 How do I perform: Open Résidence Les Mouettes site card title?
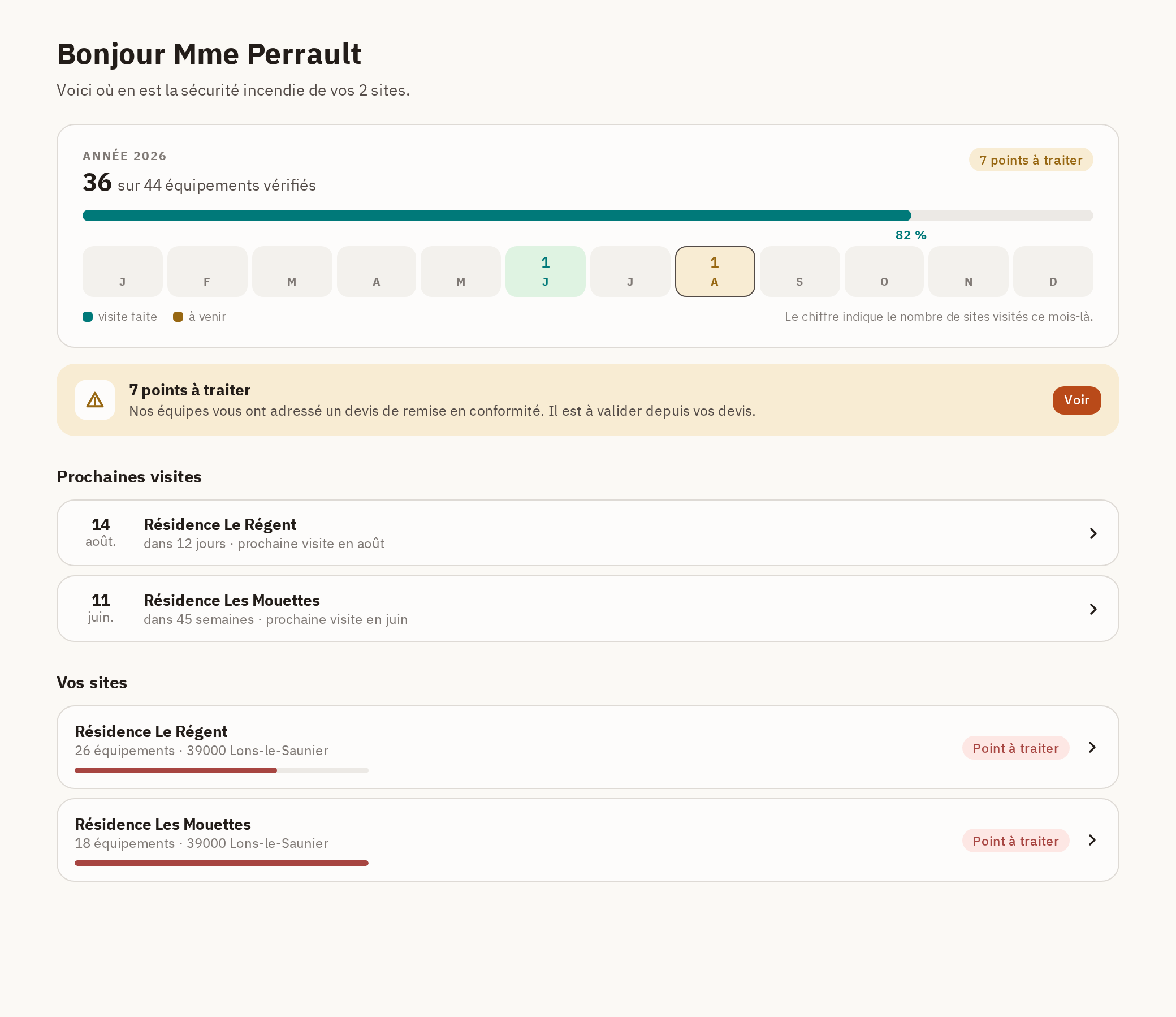163,824
